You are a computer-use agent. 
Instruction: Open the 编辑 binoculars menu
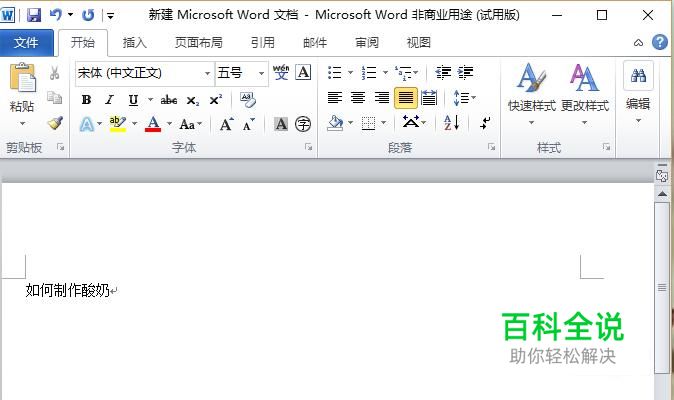(x=638, y=94)
